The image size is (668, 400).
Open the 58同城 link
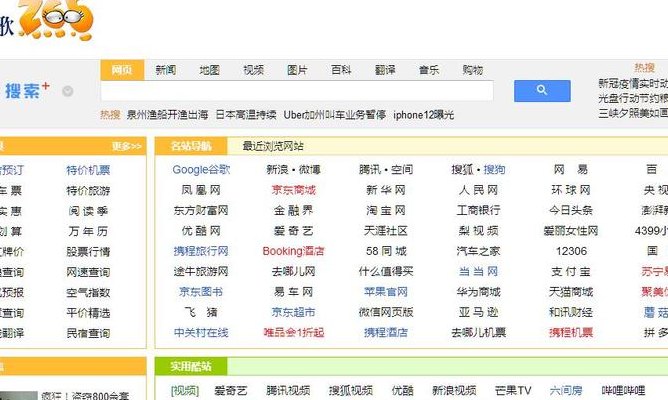(386, 251)
